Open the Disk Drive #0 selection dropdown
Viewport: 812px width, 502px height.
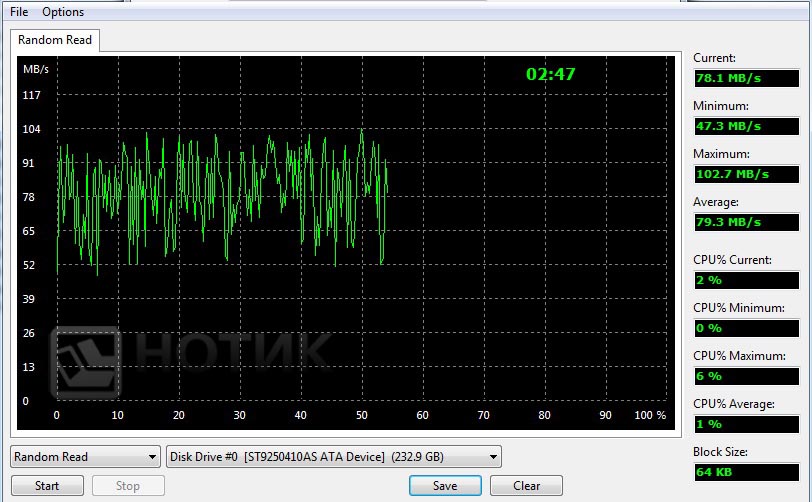point(334,457)
